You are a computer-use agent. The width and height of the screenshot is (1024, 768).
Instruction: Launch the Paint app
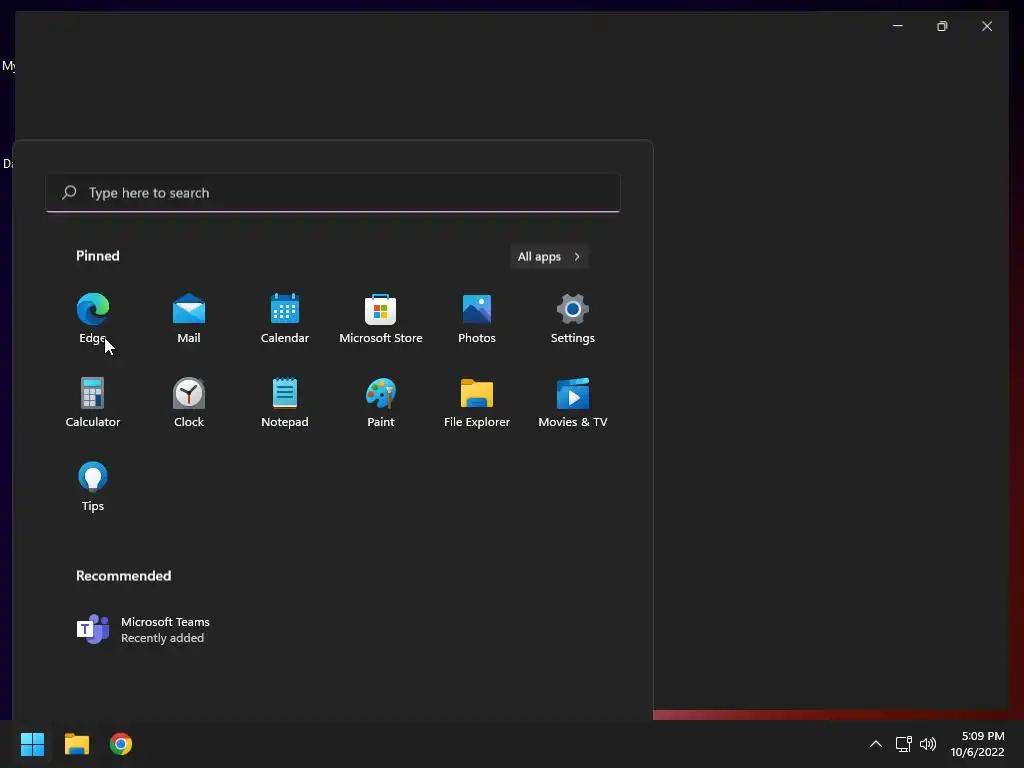click(x=381, y=403)
